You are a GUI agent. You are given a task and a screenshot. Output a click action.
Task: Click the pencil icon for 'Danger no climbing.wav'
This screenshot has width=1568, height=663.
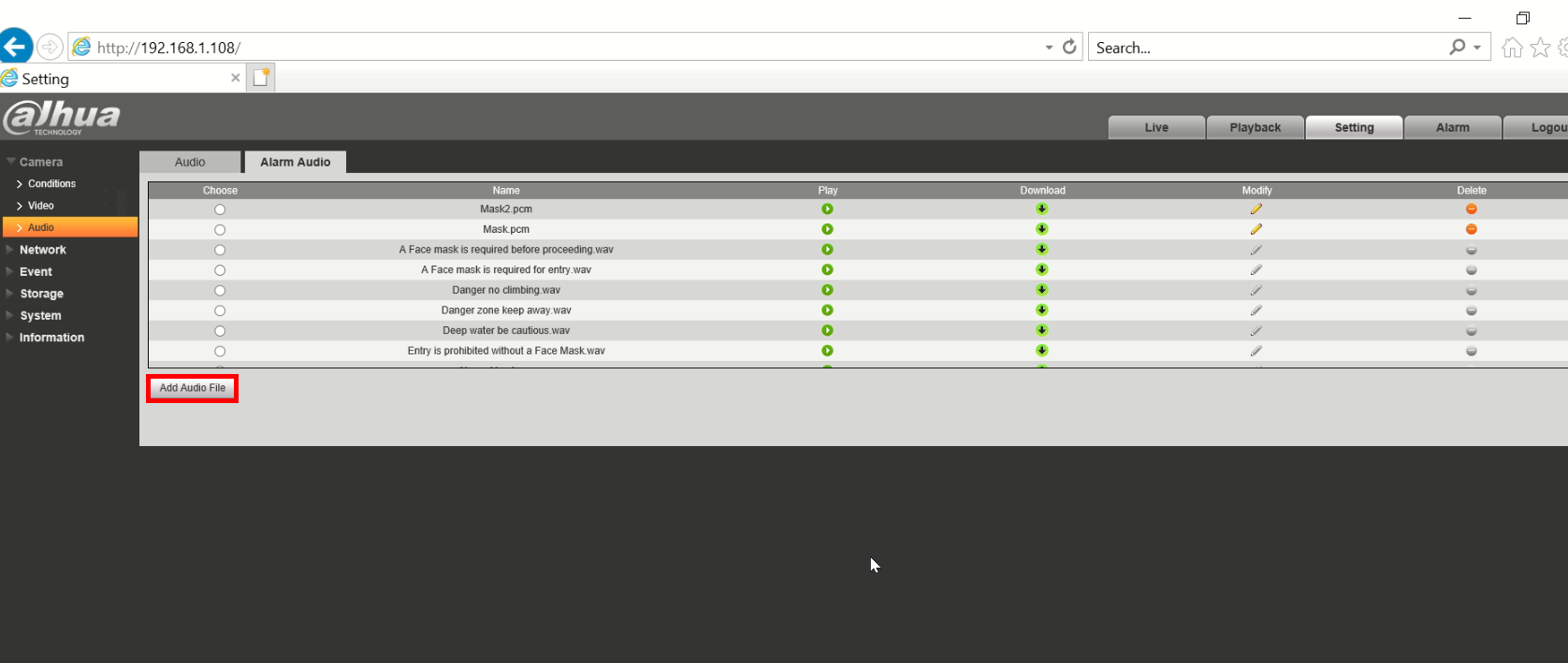(1256, 290)
